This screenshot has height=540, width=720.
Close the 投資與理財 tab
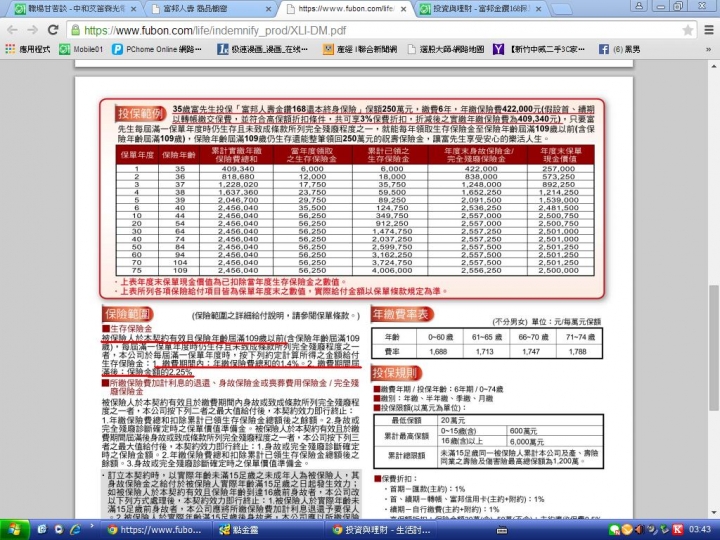539,9
